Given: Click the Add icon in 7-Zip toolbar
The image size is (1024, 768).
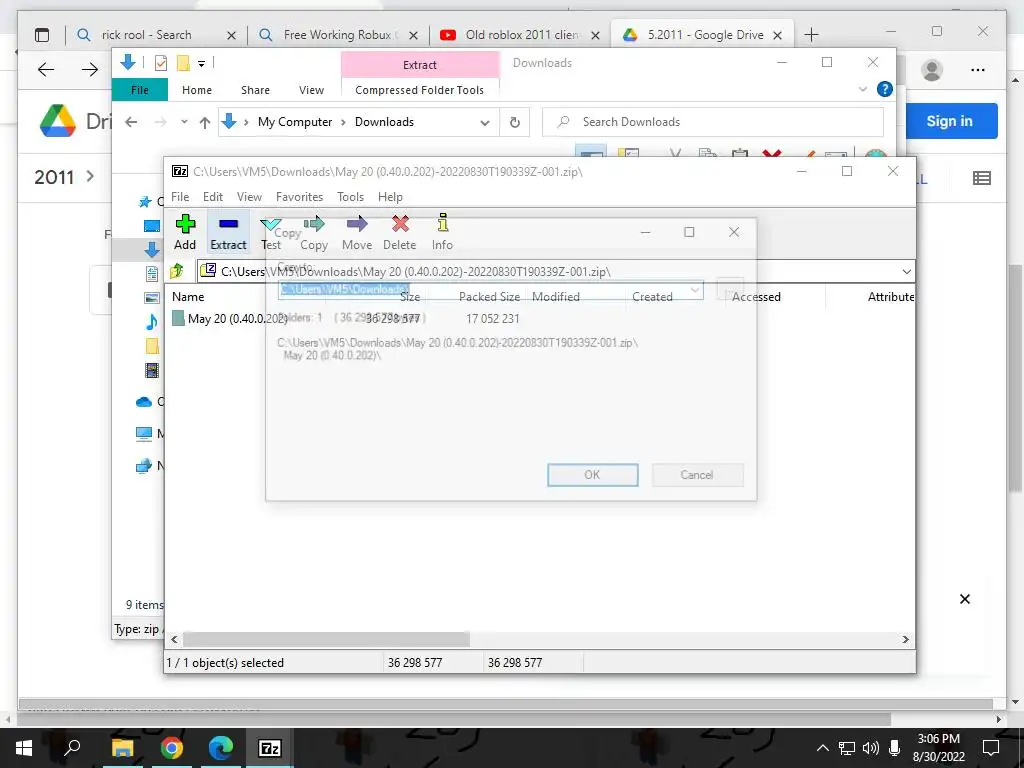Looking at the screenshot, I should pyautogui.click(x=185, y=224).
